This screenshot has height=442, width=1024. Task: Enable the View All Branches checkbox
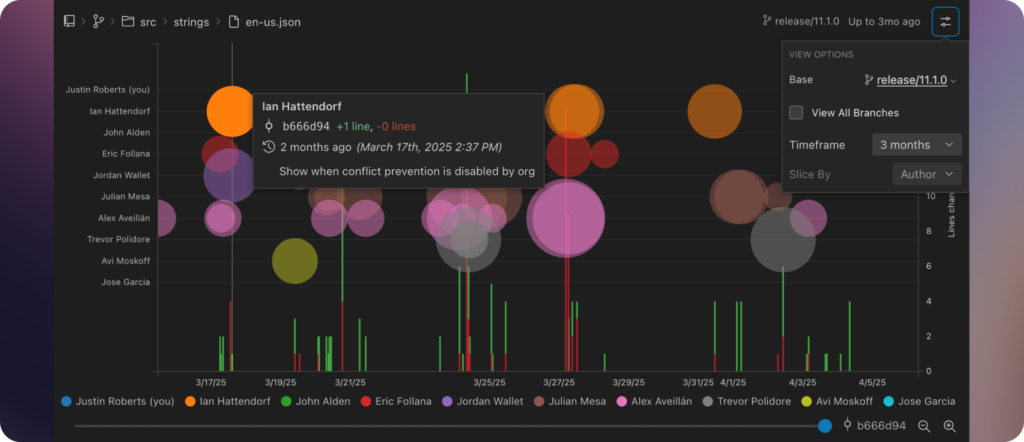click(x=796, y=112)
